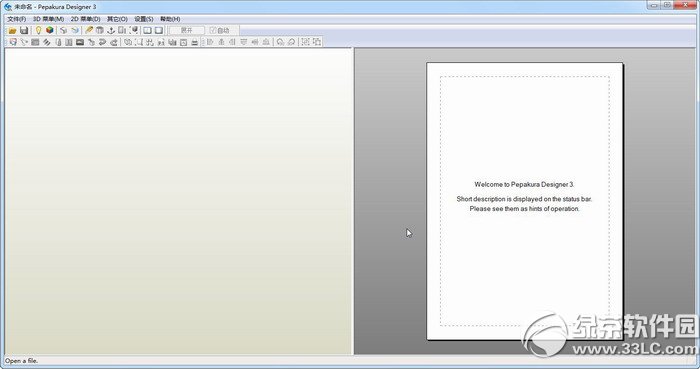Viewport: 700px width, 369px height.
Task: Toggle the light bulb lighting icon
Action: point(38,30)
